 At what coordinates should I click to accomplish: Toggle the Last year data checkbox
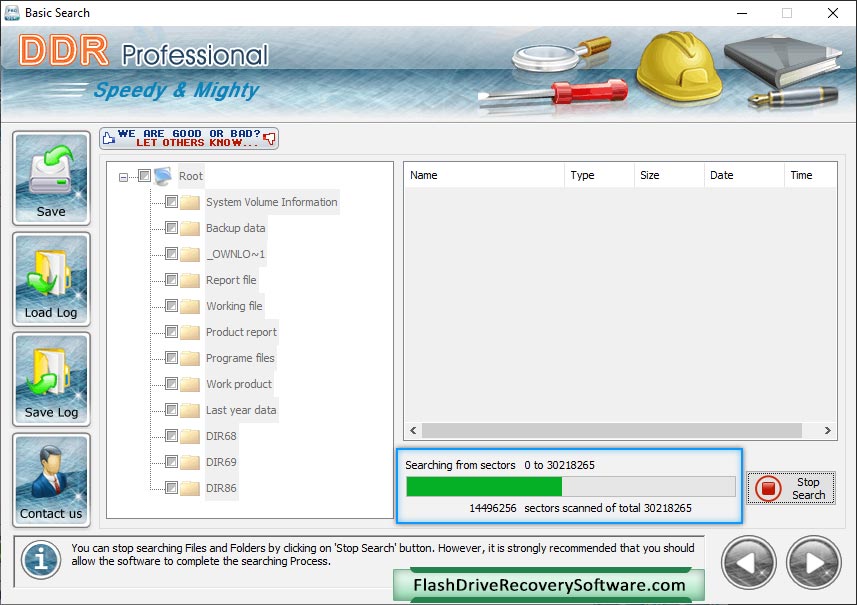pyautogui.click(x=171, y=410)
